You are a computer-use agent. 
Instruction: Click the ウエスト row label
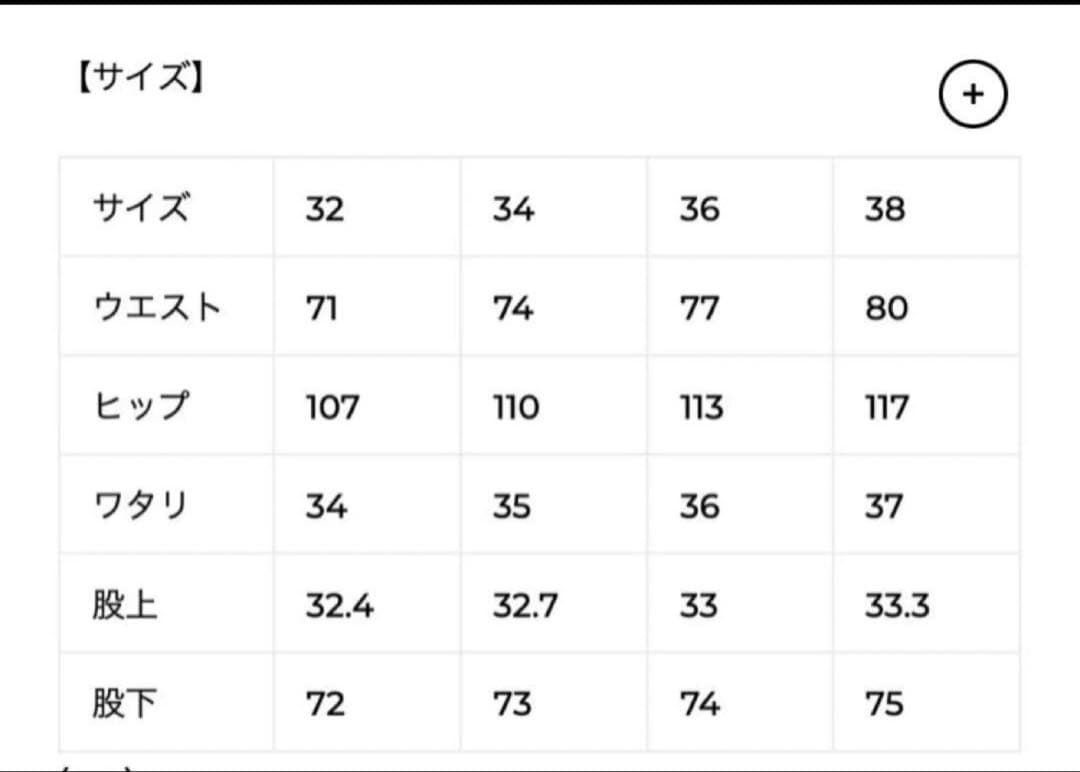tap(156, 308)
